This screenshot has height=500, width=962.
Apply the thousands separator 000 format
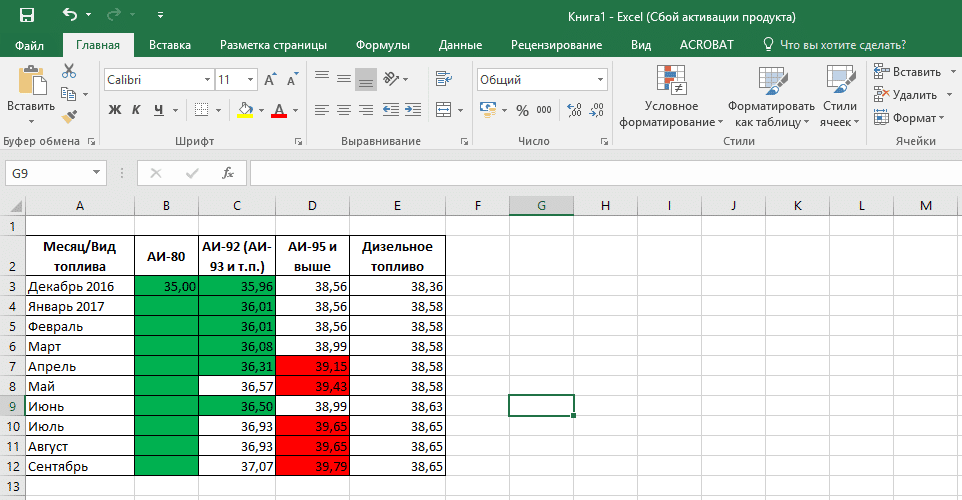pyautogui.click(x=544, y=110)
